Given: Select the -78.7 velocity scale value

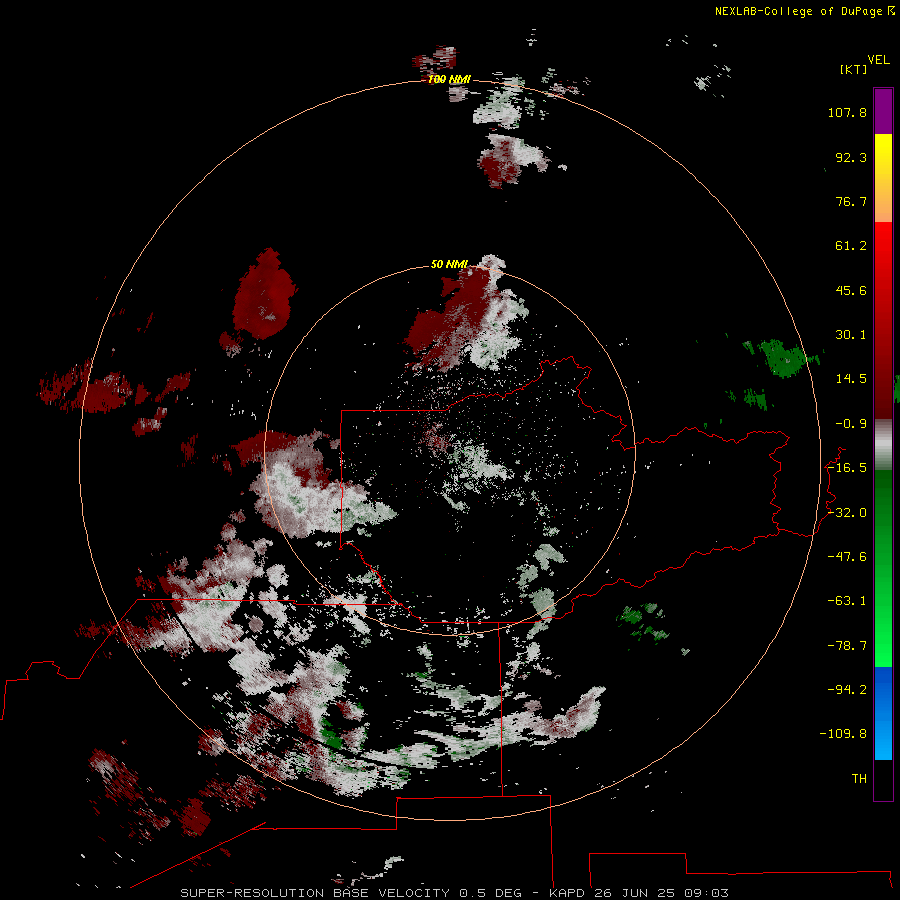Looking at the screenshot, I should point(847,646).
